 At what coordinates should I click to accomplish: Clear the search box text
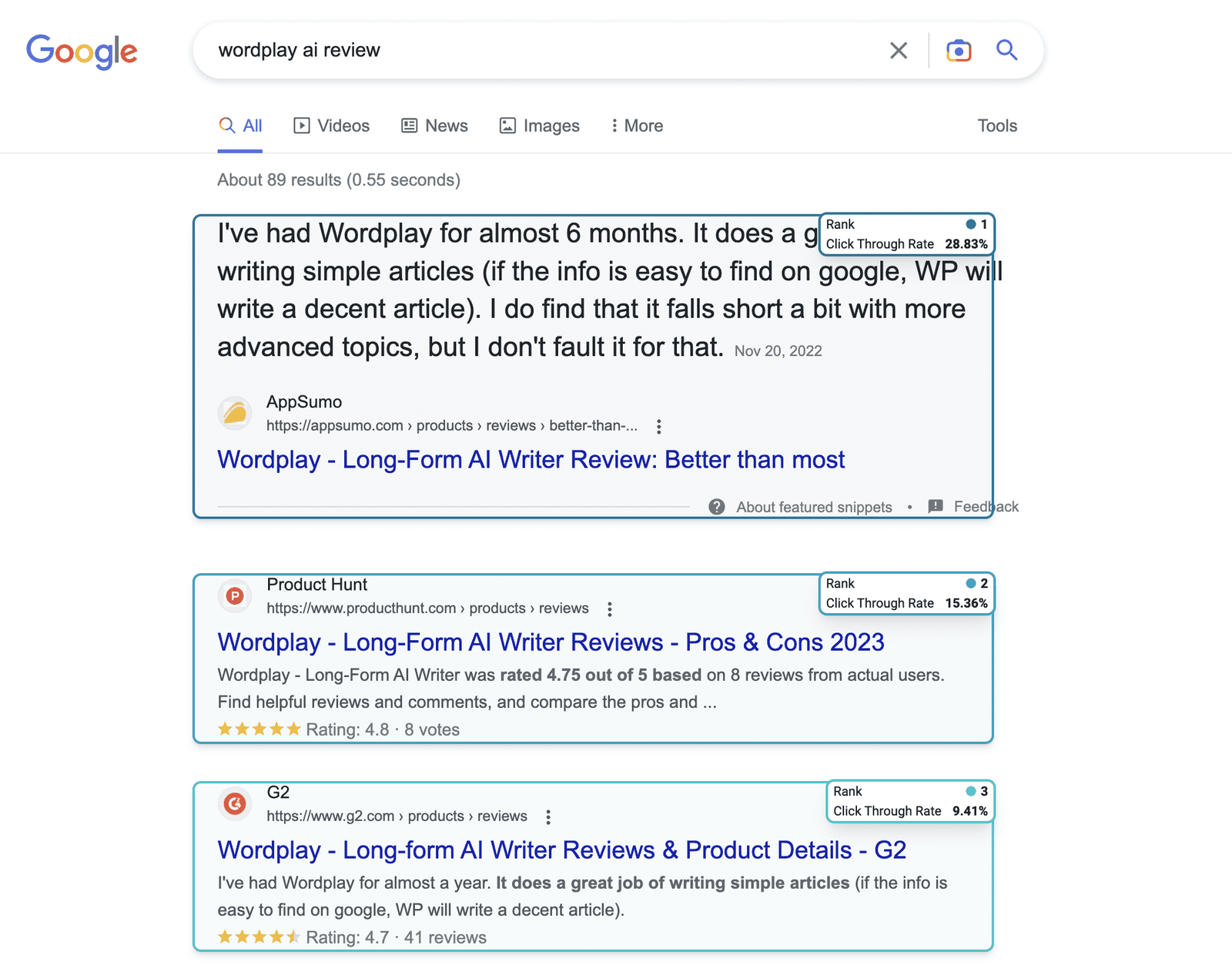898,51
